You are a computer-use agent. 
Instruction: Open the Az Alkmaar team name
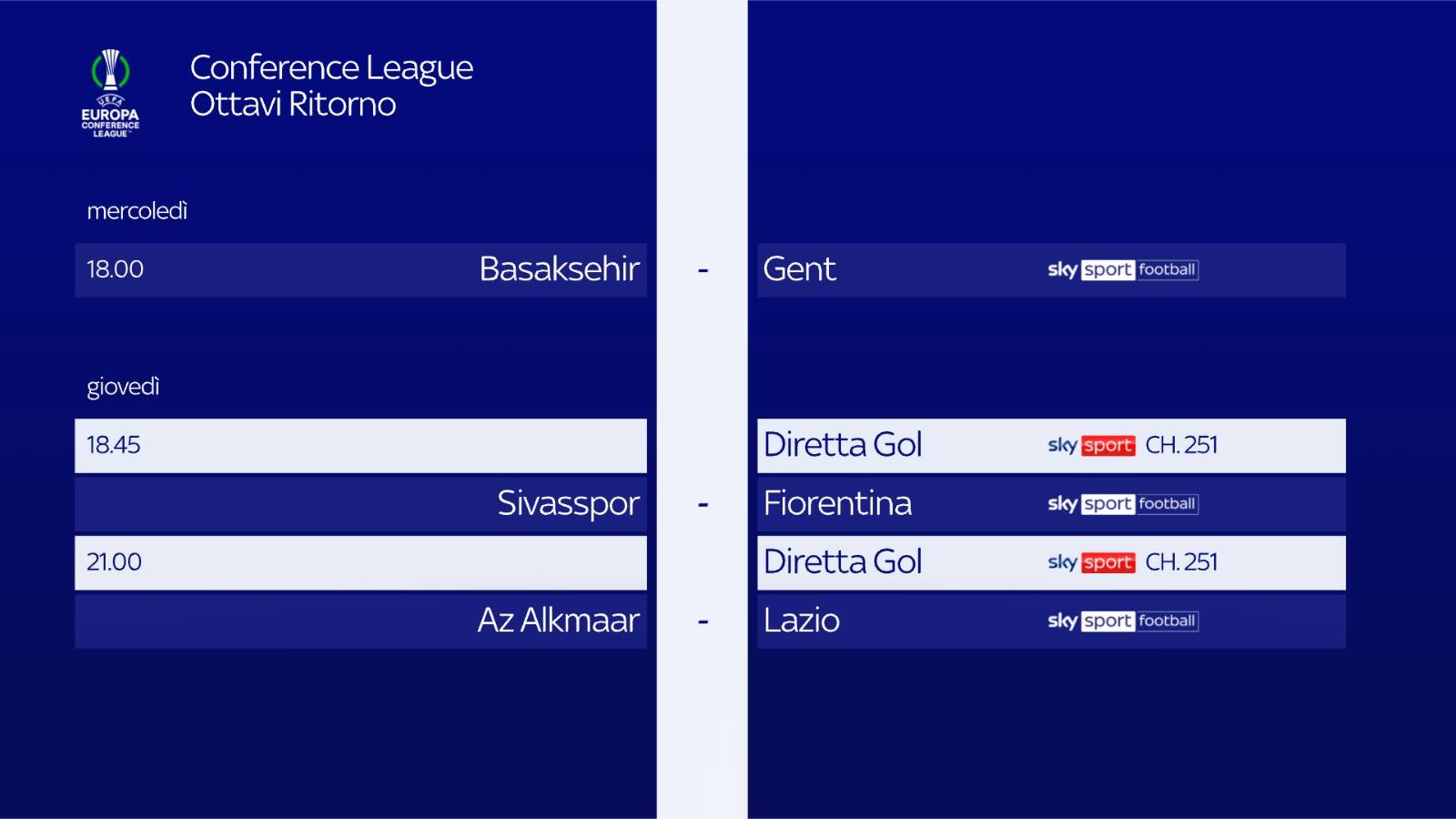(558, 621)
